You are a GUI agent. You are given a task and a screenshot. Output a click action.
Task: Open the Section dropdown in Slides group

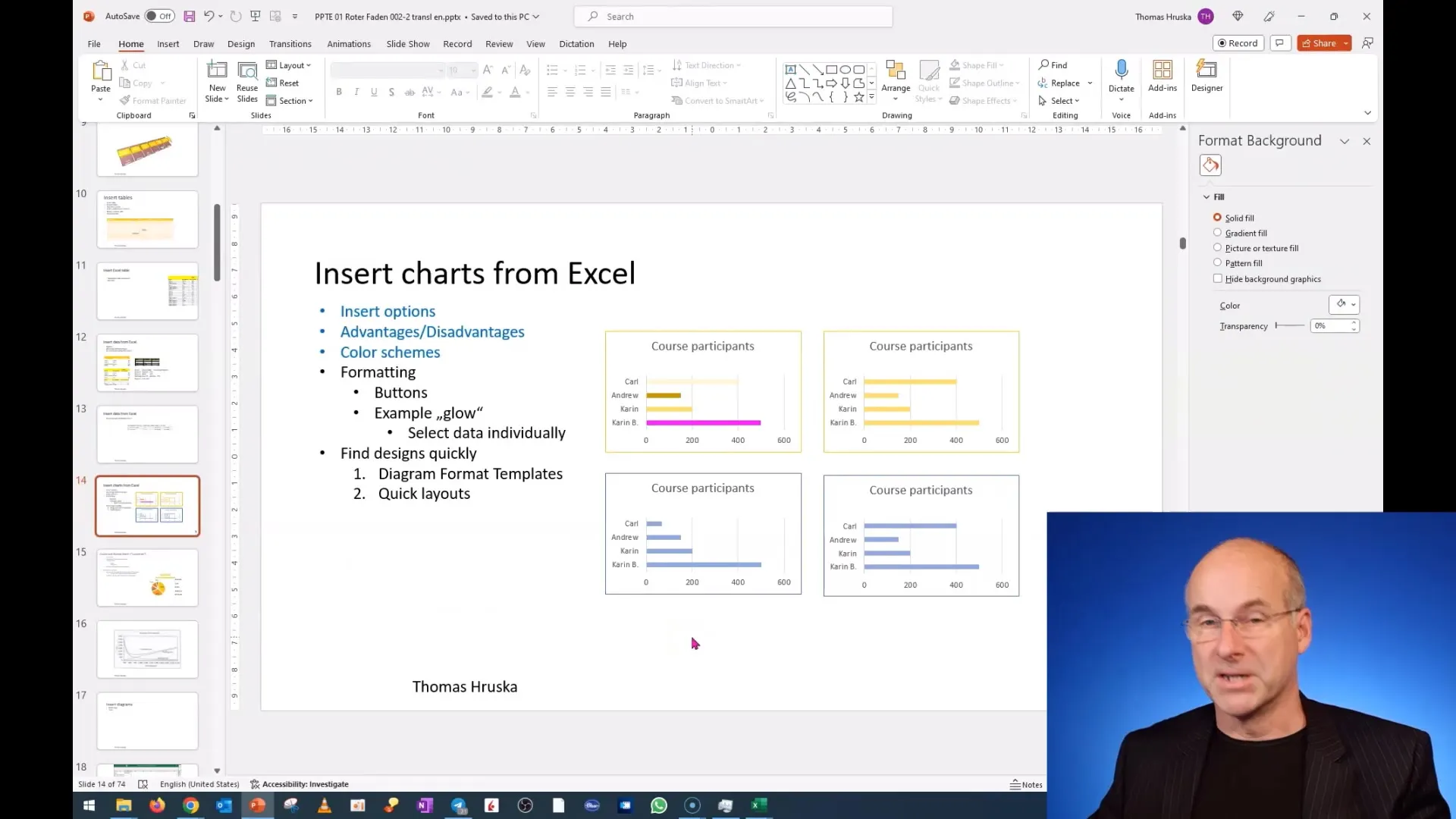pos(296,101)
